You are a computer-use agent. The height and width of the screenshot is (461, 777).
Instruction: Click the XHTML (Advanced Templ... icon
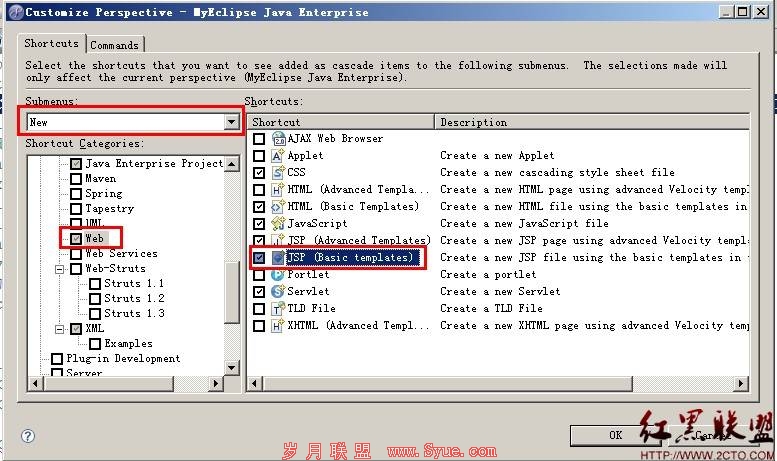278,326
